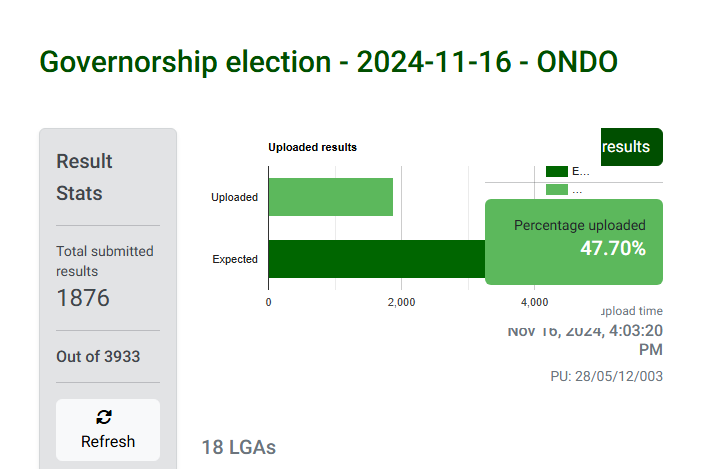Click the 1876 submitted results count
This screenshot has width=706, height=469.
pyautogui.click(x=83, y=298)
